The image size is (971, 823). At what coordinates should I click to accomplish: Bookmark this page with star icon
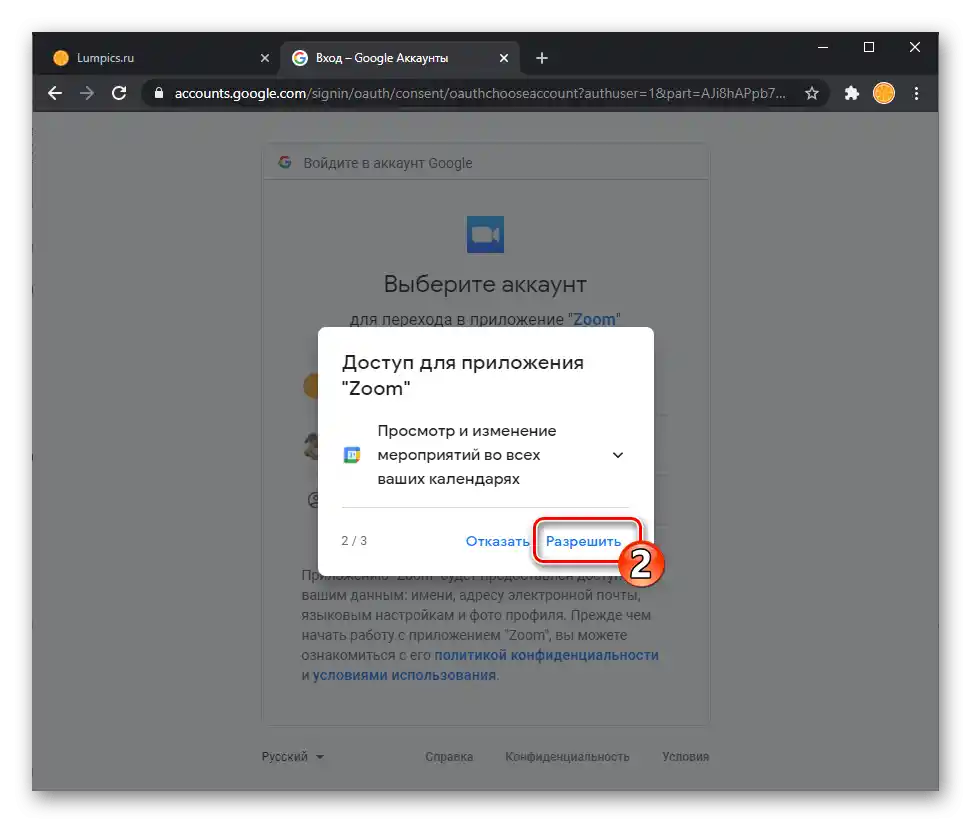click(812, 94)
